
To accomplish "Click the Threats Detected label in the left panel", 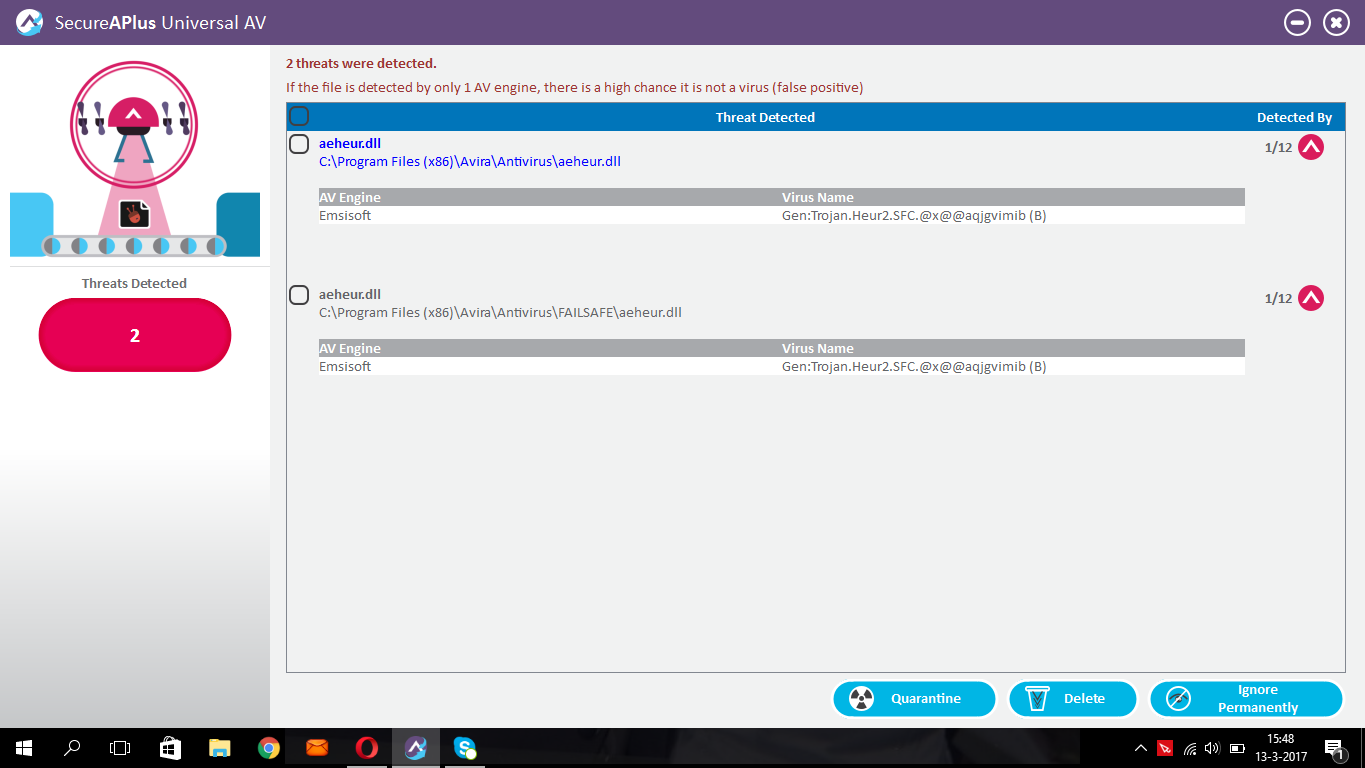I will (x=134, y=283).
